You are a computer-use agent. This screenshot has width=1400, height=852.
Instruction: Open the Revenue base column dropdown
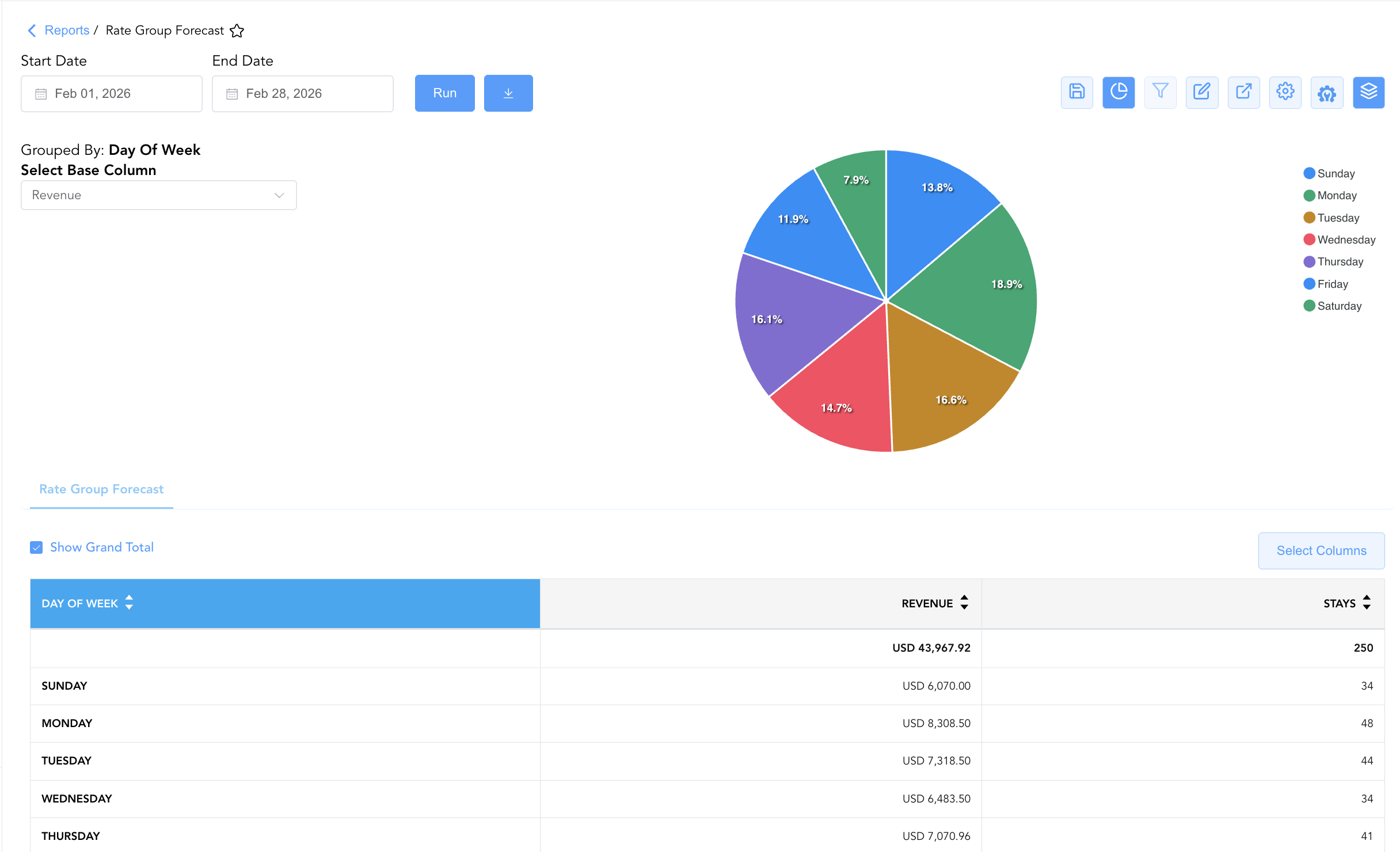tap(159, 195)
